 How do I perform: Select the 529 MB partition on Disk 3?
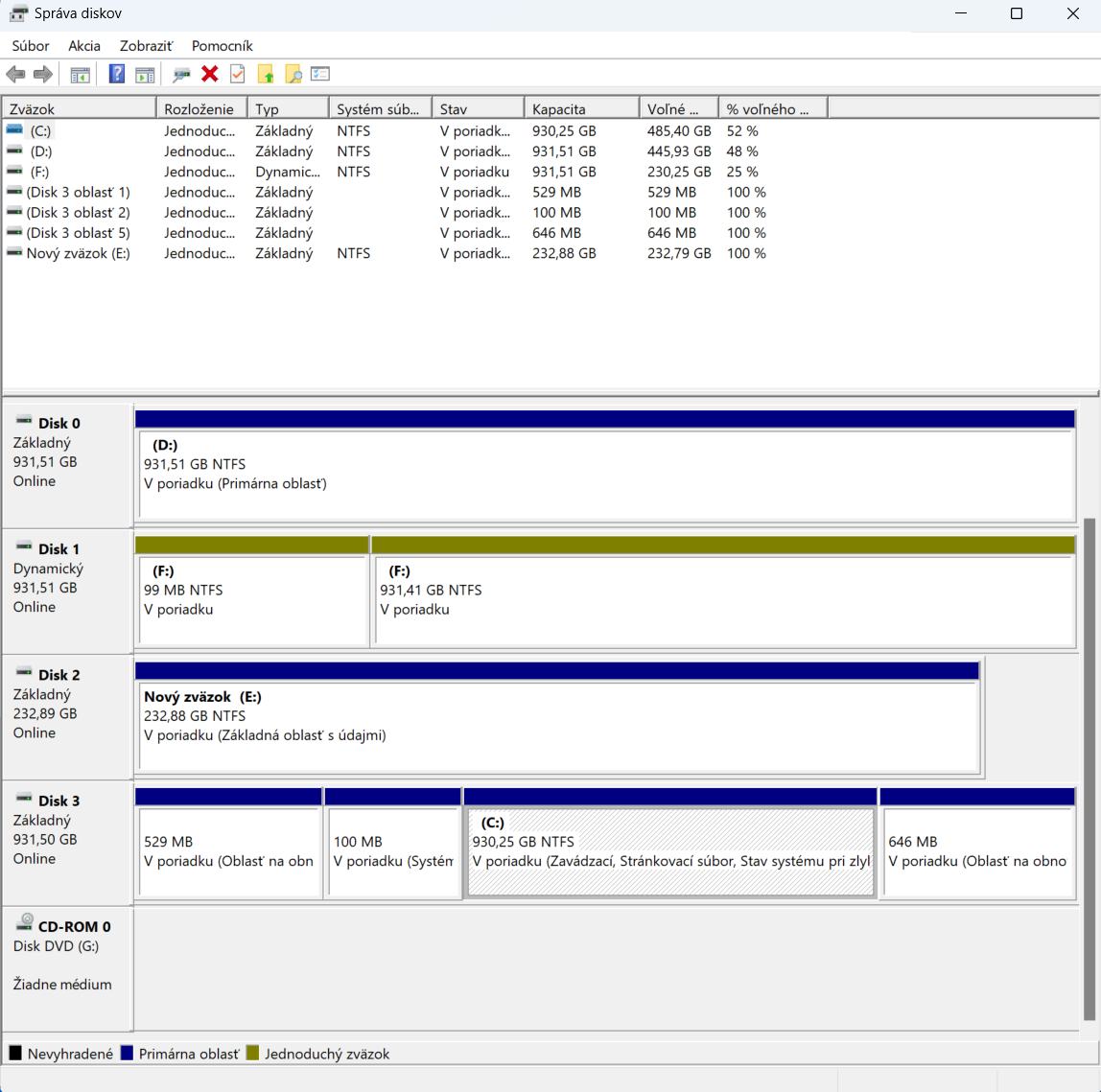(x=229, y=845)
